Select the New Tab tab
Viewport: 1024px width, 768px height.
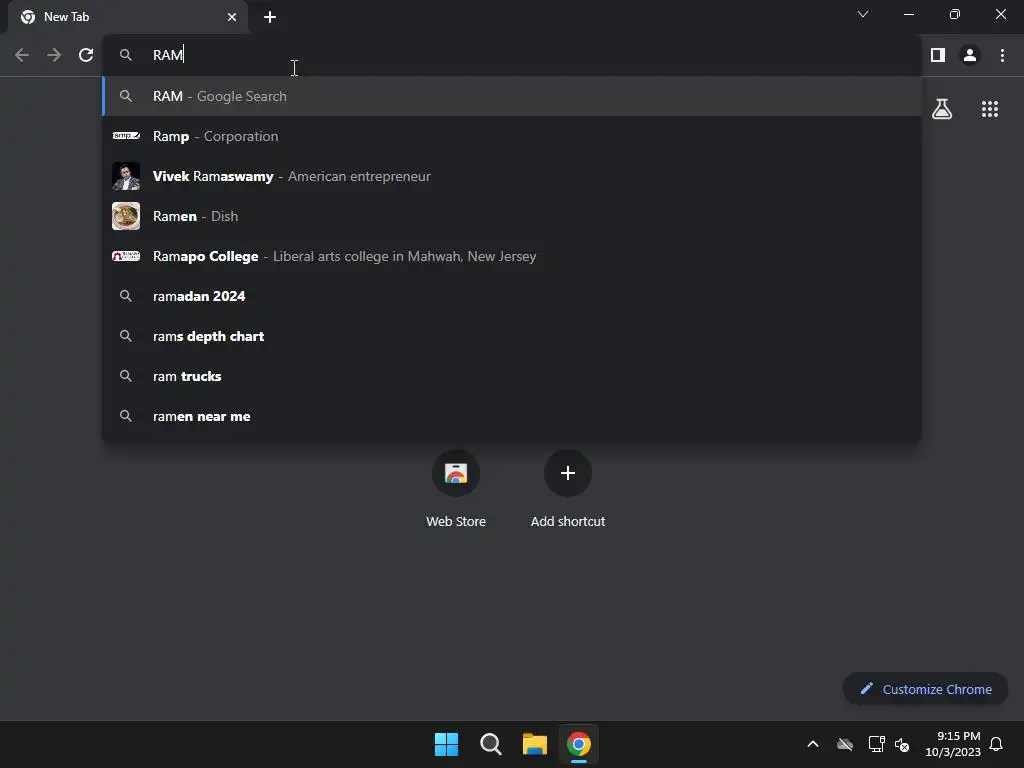[128, 17]
